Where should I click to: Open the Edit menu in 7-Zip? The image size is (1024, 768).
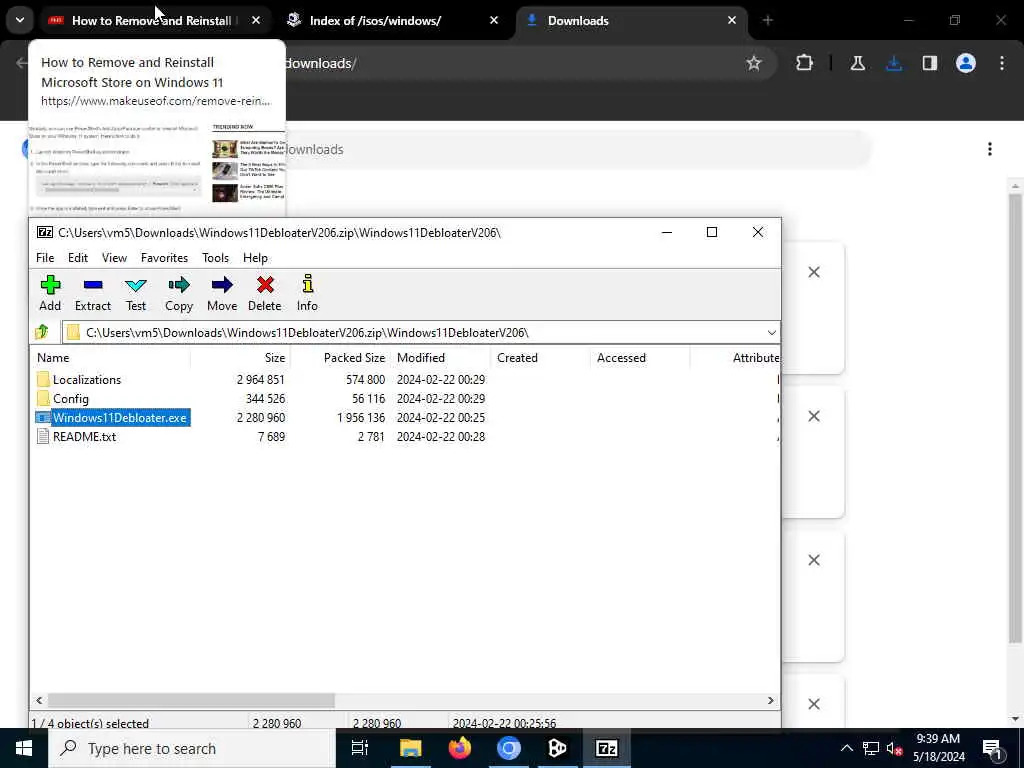pos(78,257)
